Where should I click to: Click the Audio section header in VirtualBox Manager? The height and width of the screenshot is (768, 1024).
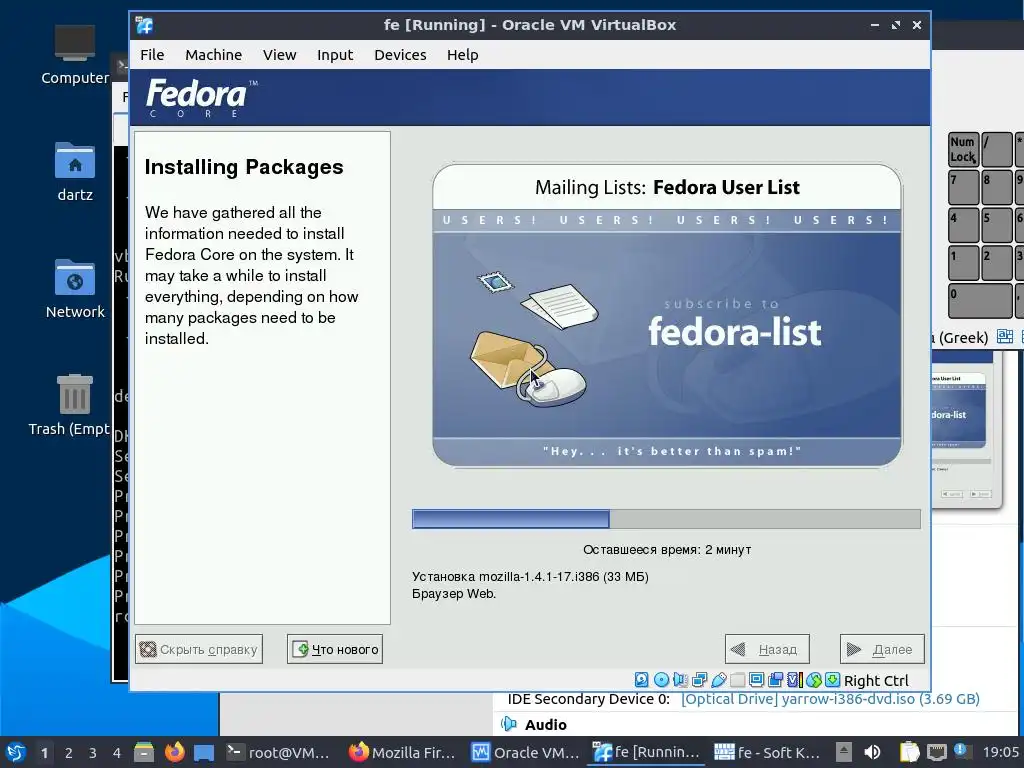545,724
